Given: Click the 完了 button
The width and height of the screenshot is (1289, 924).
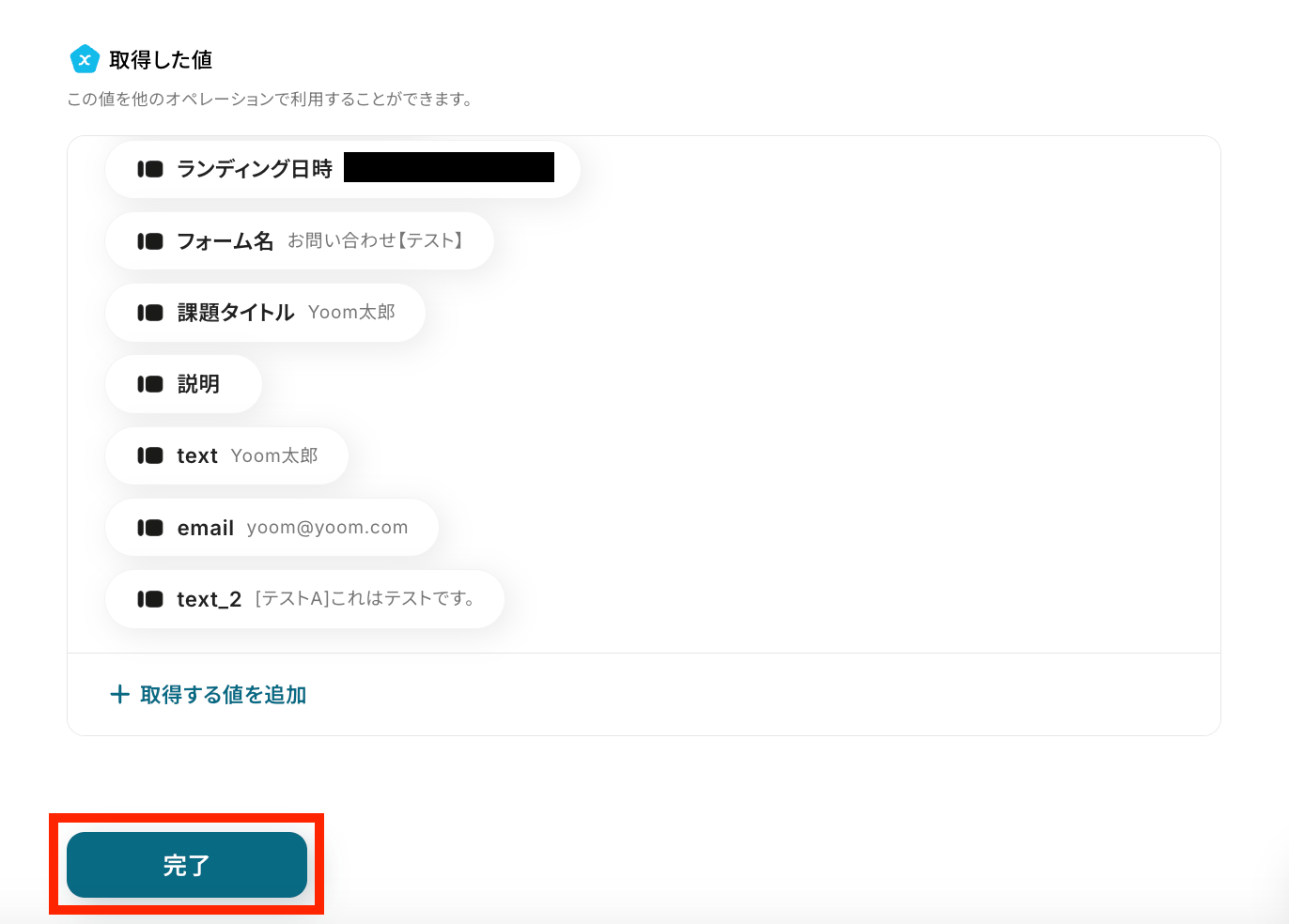Looking at the screenshot, I should click(x=187, y=865).
